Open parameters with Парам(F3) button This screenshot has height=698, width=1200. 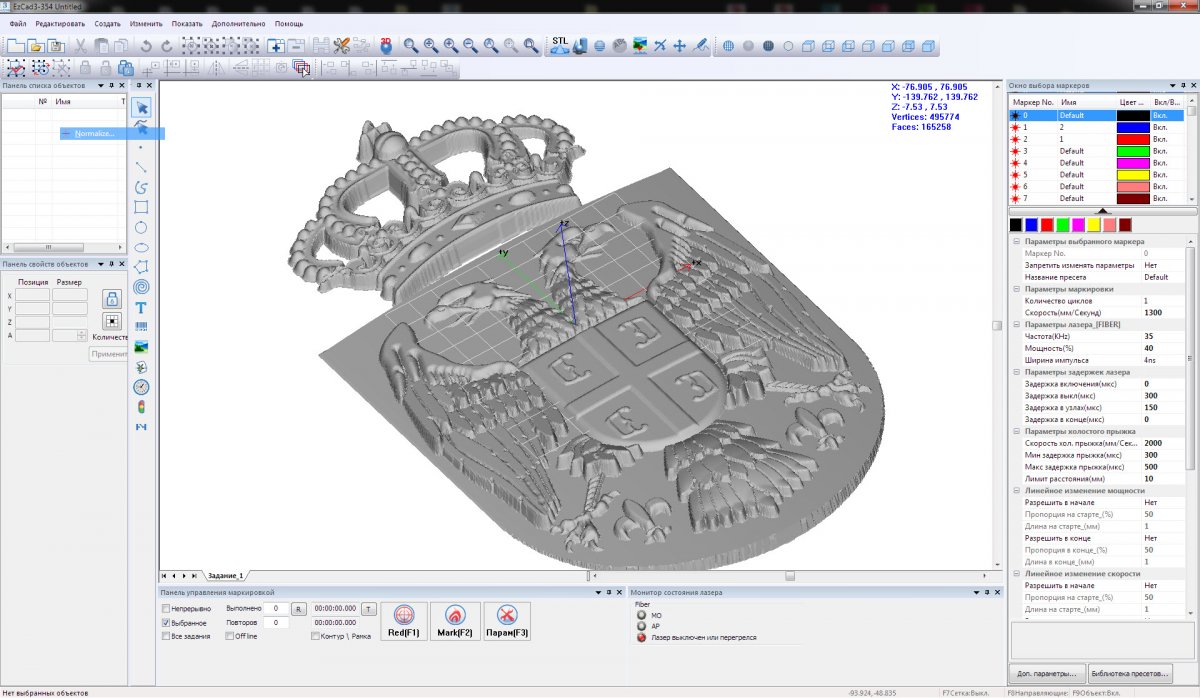pyautogui.click(x=506, y=623)
